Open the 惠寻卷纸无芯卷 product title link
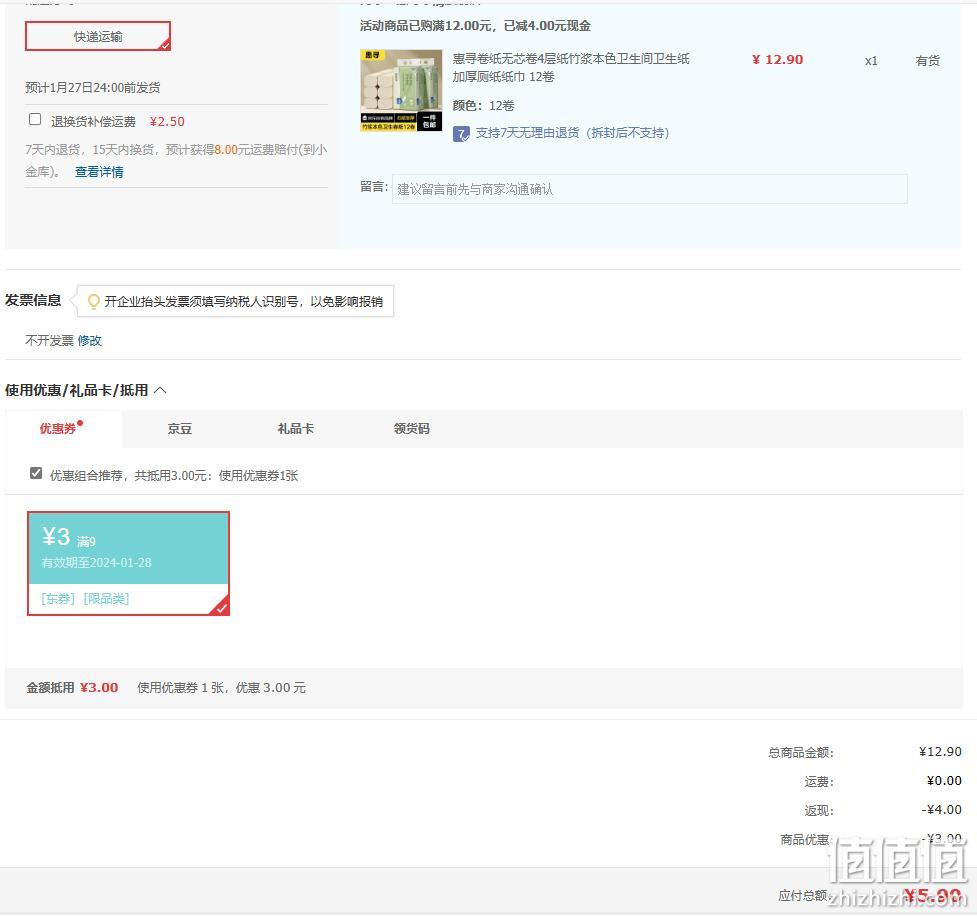977x916 pixels. pyautogui.click(x=571, y=67)
